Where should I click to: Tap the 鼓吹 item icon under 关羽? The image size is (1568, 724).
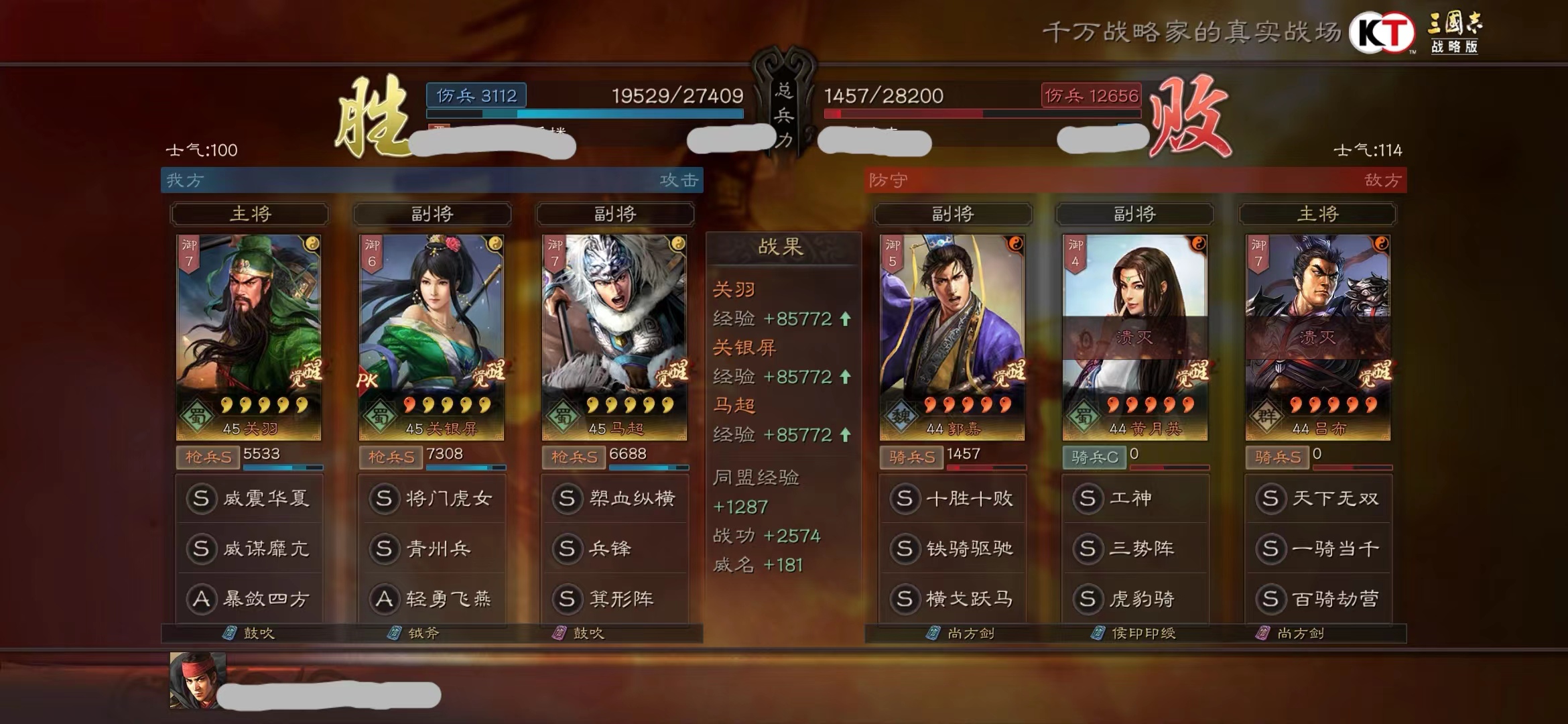click(229, 633)
